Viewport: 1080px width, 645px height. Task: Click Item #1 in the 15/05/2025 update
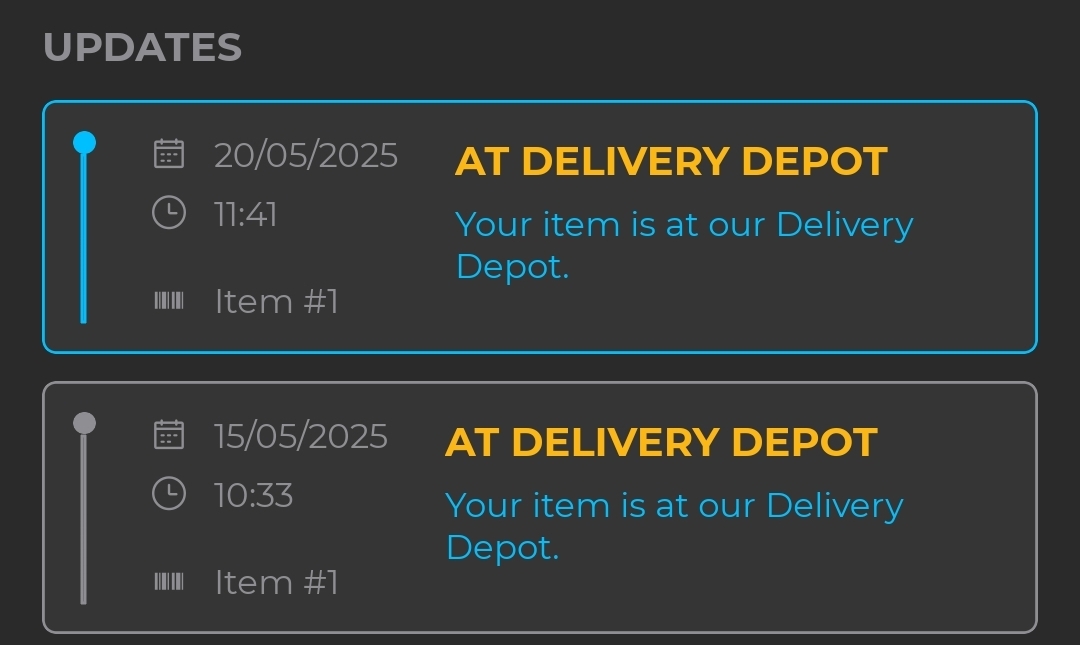tap(277, 582)
